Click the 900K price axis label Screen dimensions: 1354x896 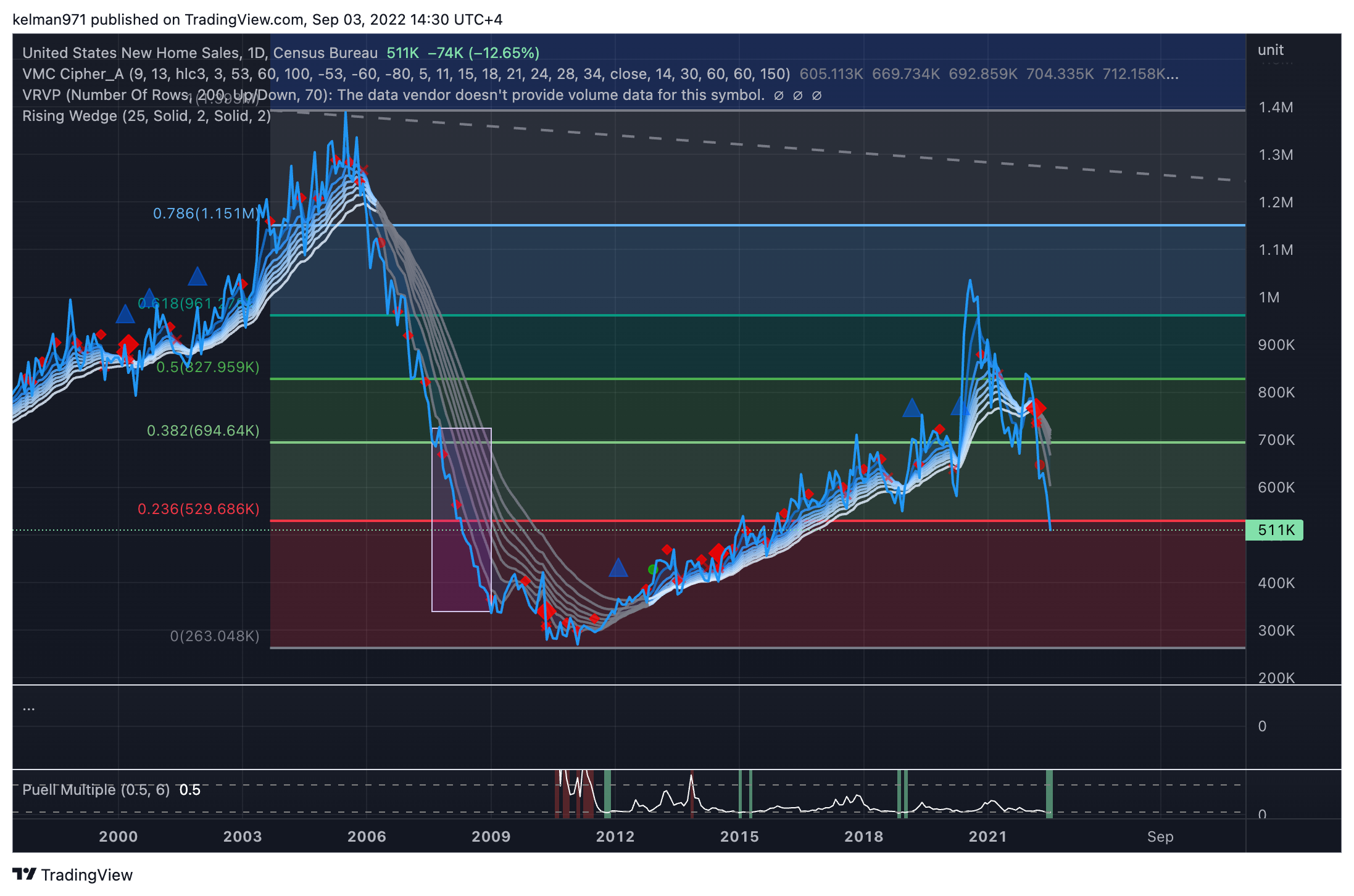click(1276, 345)
